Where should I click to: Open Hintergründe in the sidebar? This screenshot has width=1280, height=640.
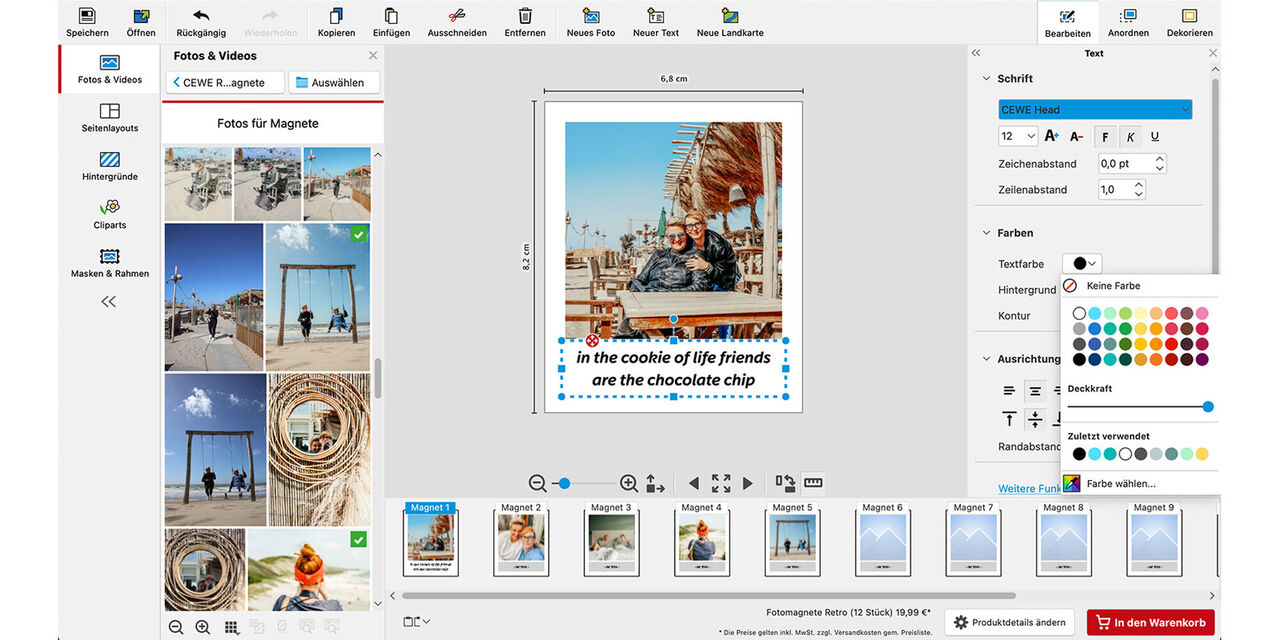pos(110,166)
